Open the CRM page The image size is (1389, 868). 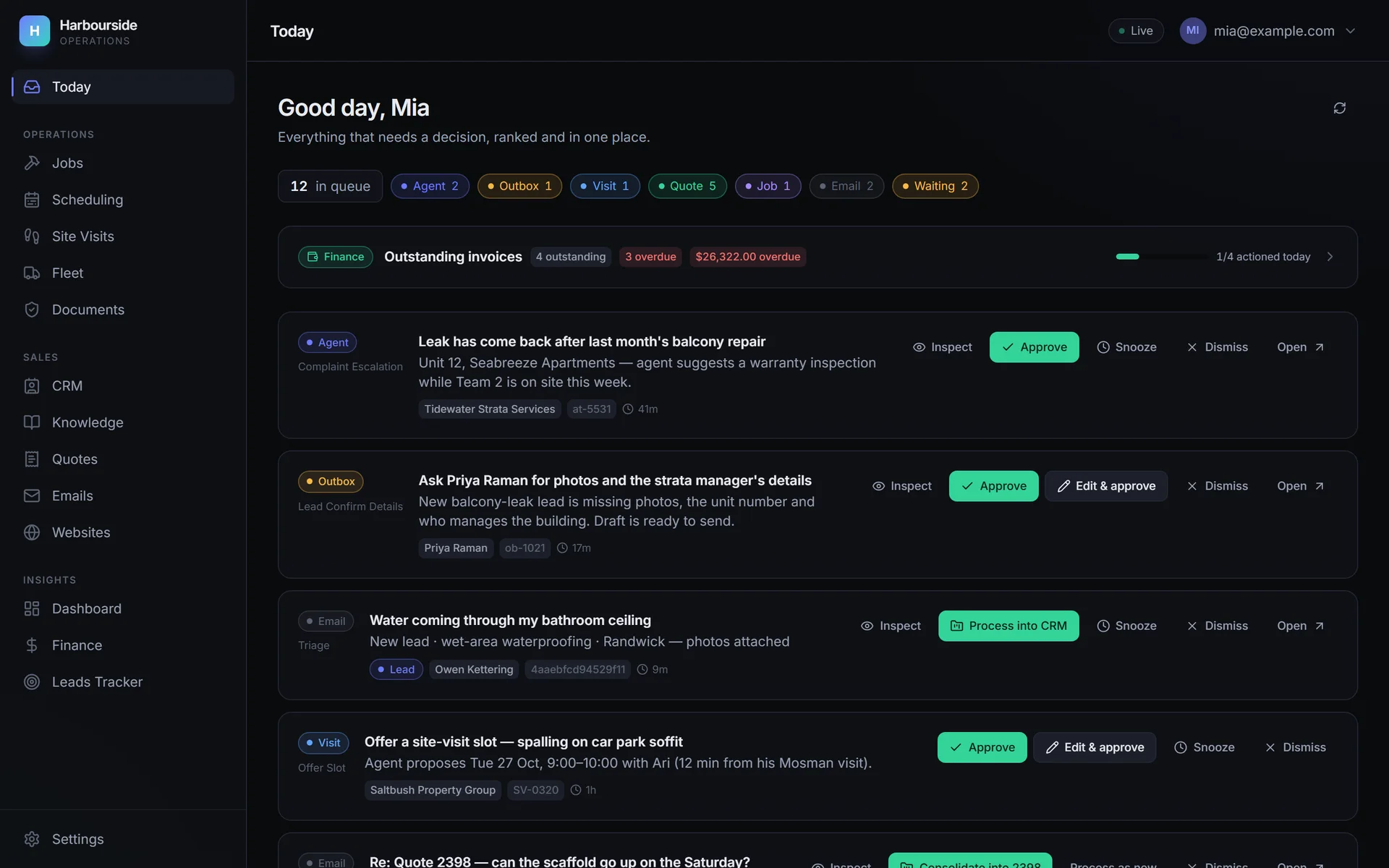tap(123, 386)
